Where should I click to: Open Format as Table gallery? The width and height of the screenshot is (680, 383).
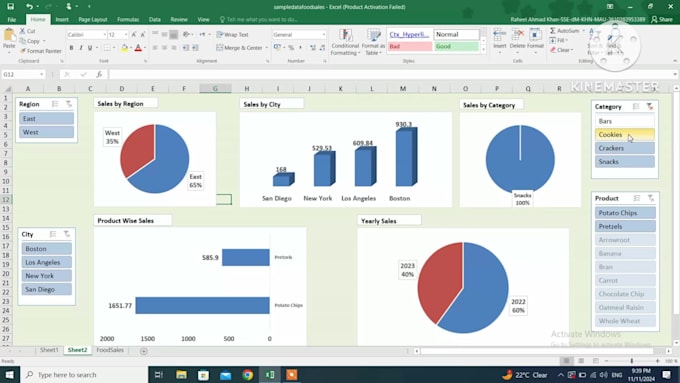(x=373, y=43)
